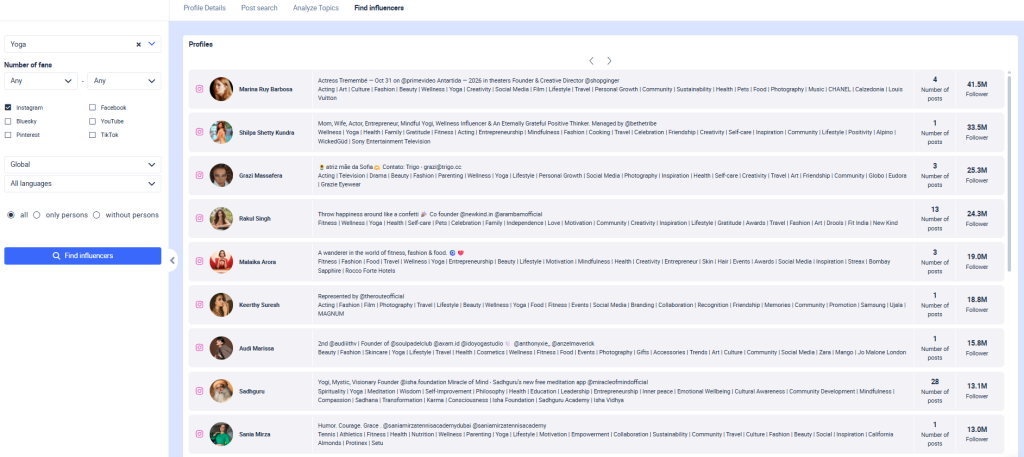Click the Instagram icon in Sania Mirza's row

[x=198, y=434]
